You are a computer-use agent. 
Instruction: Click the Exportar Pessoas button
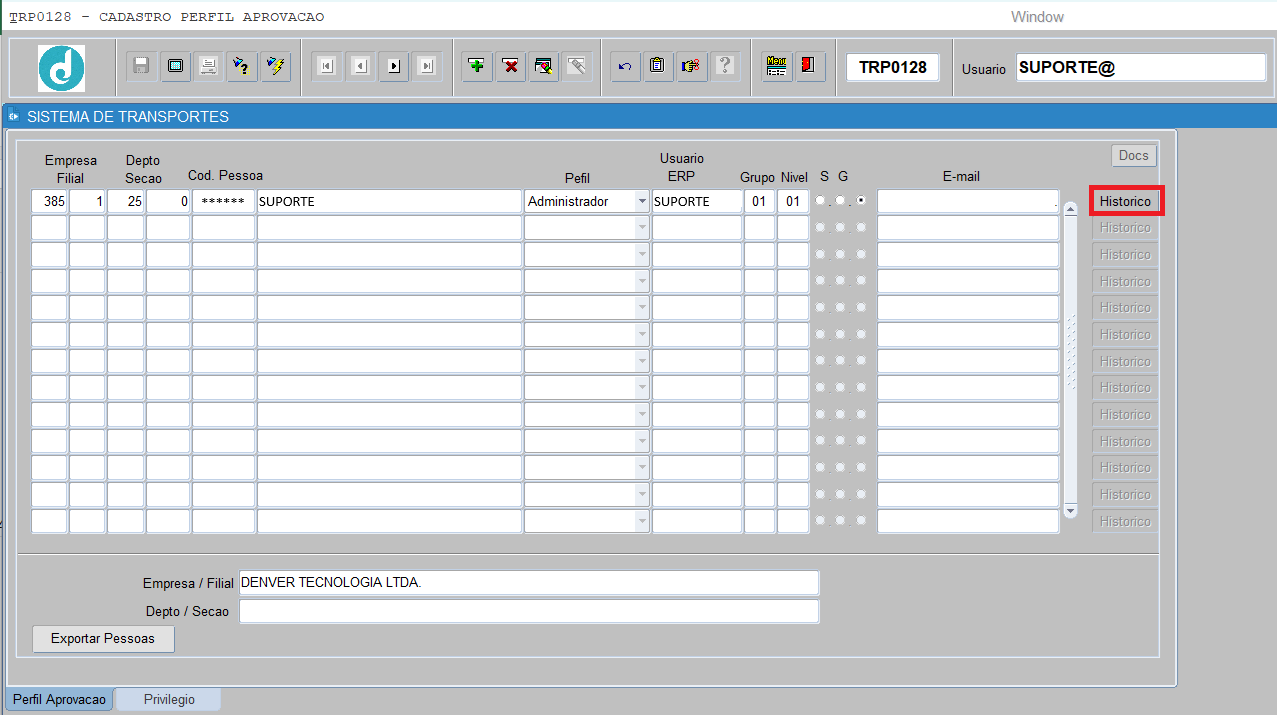[103, 638]
